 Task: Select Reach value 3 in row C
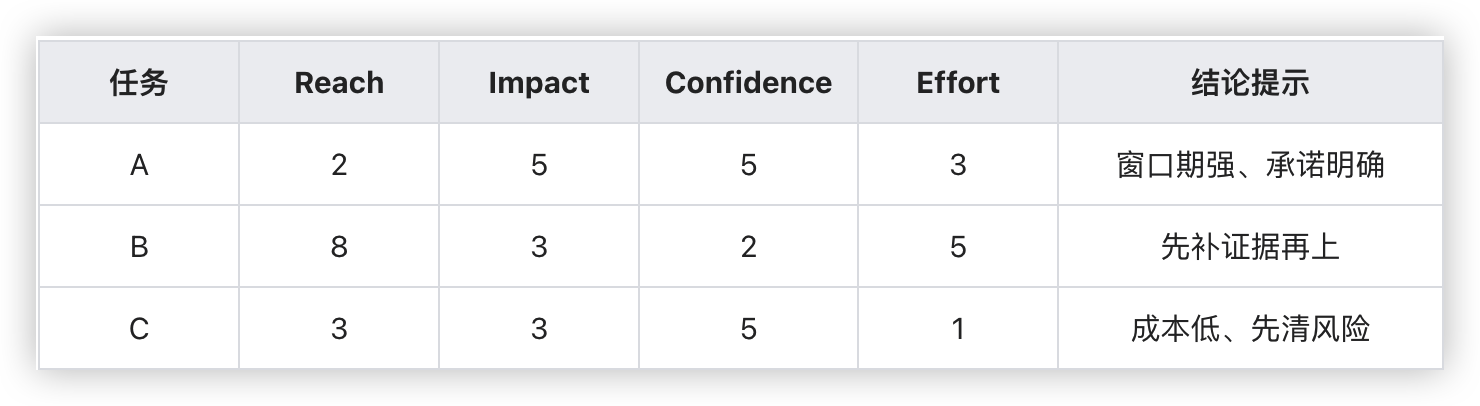pos(339,329)
